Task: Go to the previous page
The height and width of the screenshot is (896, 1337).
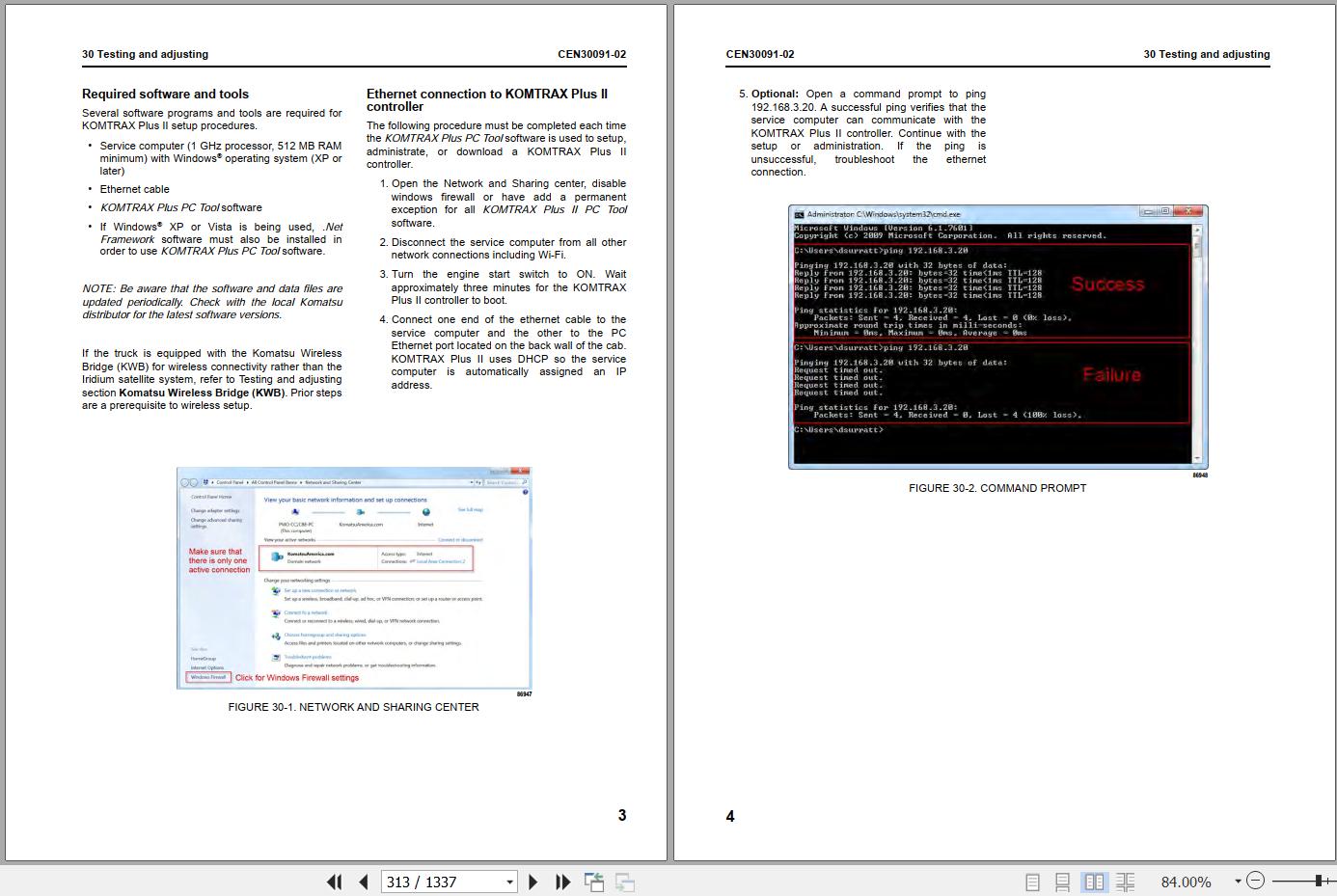Action: coord(364,882)
